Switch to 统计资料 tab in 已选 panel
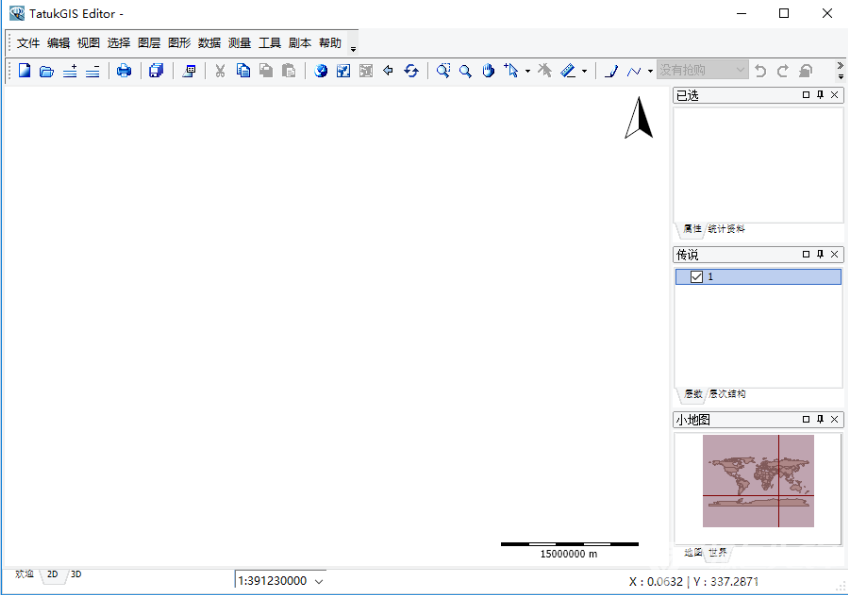The image size is (848, 595). [x=726, y=229]
